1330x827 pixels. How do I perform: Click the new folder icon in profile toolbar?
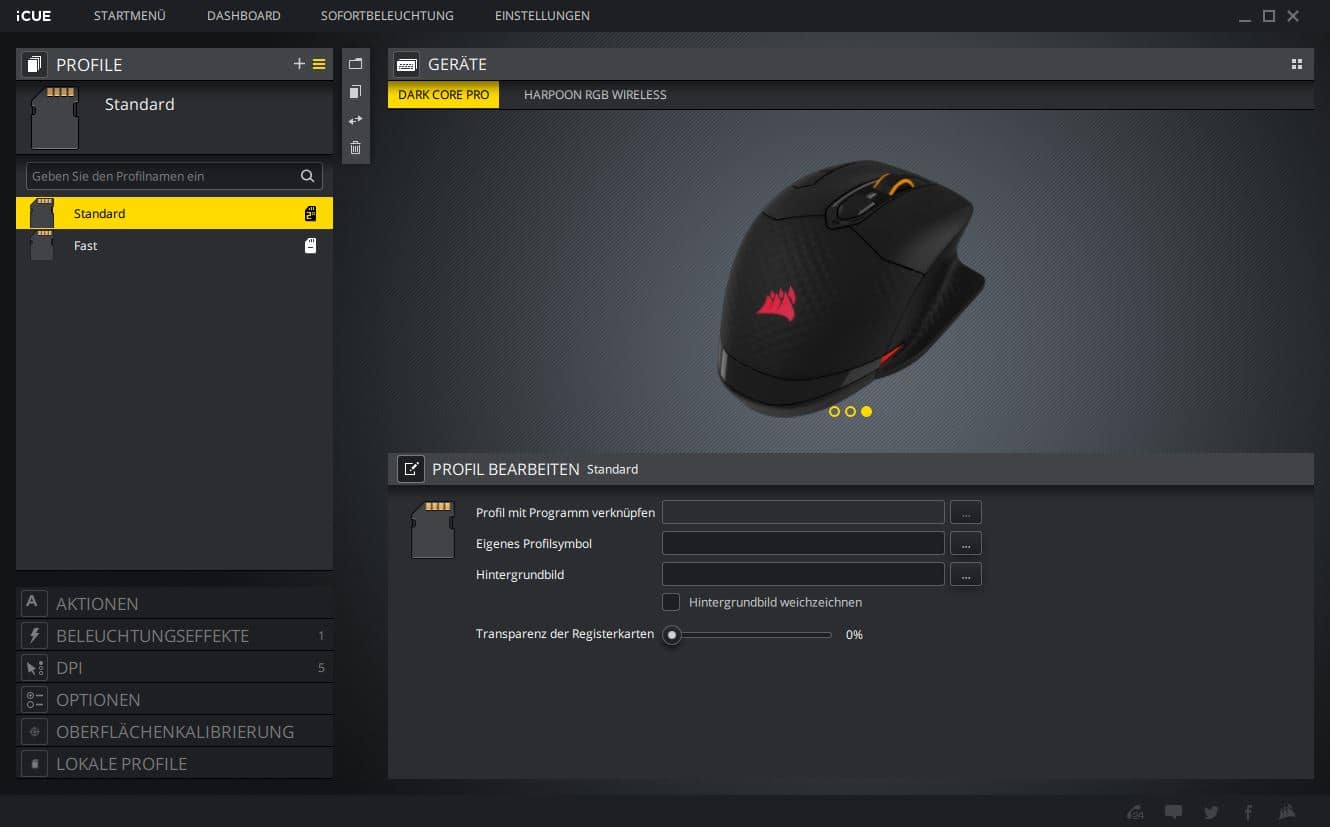tap(355, 64)
